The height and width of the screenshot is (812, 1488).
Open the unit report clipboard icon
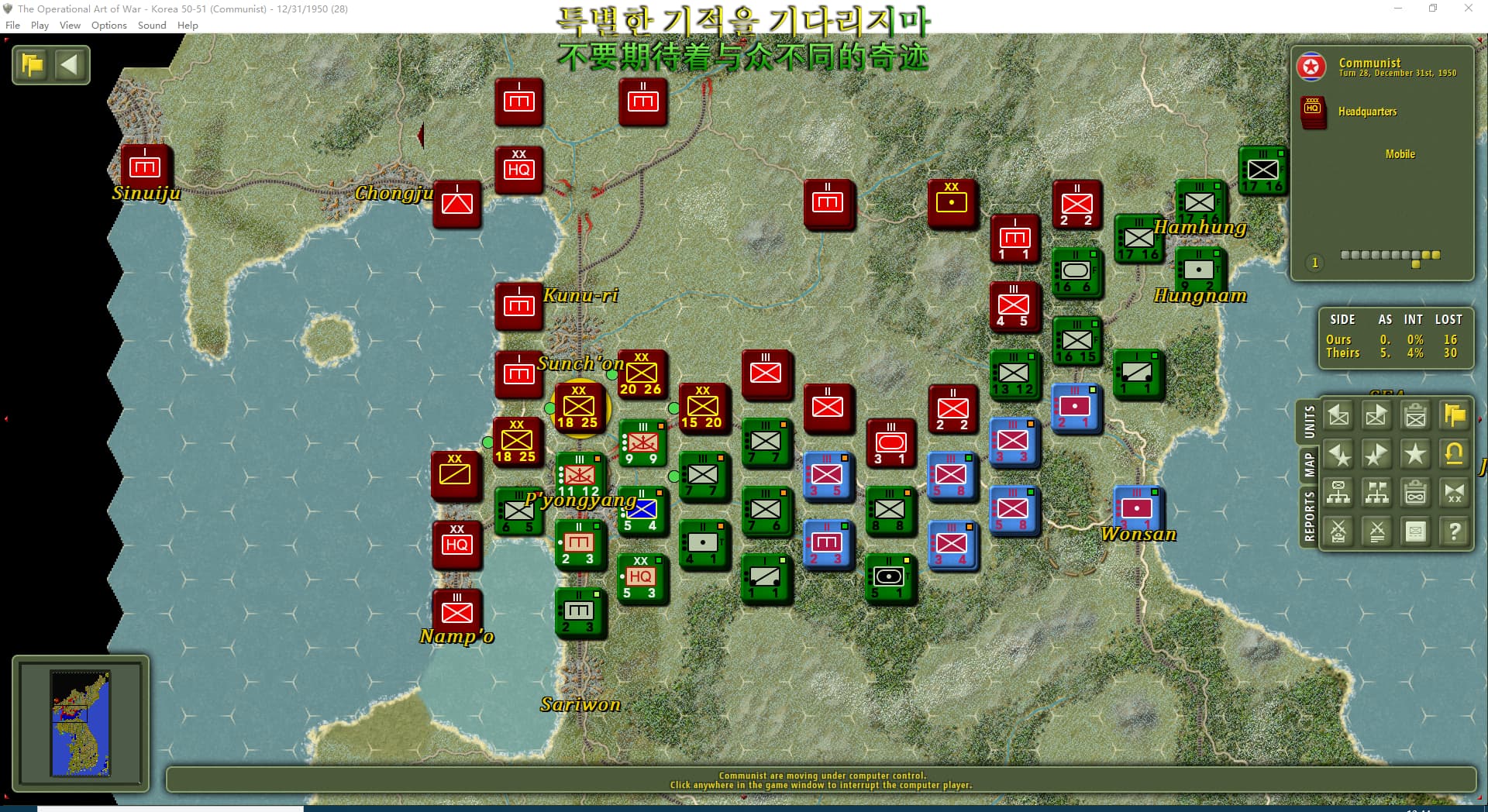click(x=1415, y=416)
